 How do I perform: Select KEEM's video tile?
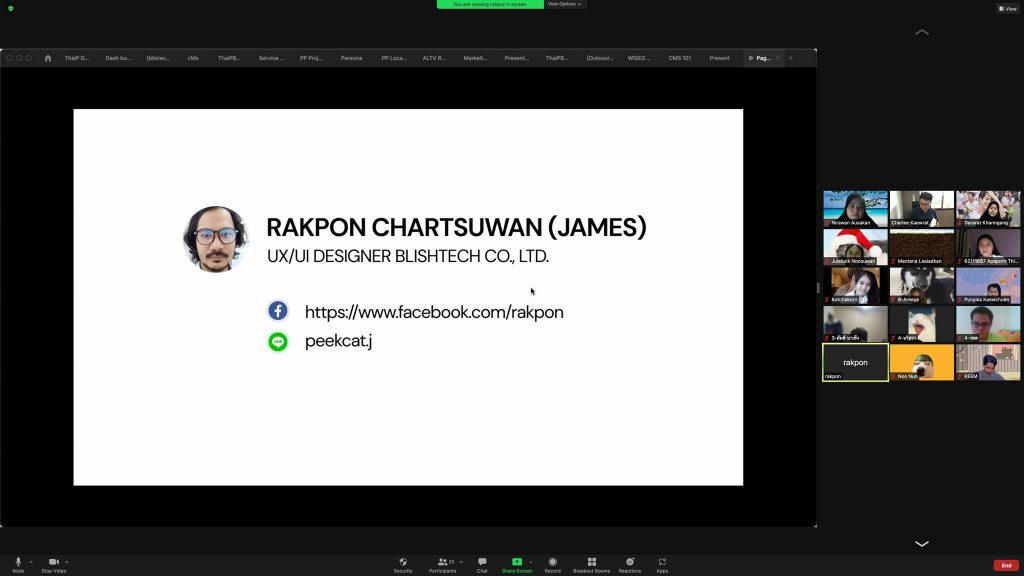click(988, 362)
